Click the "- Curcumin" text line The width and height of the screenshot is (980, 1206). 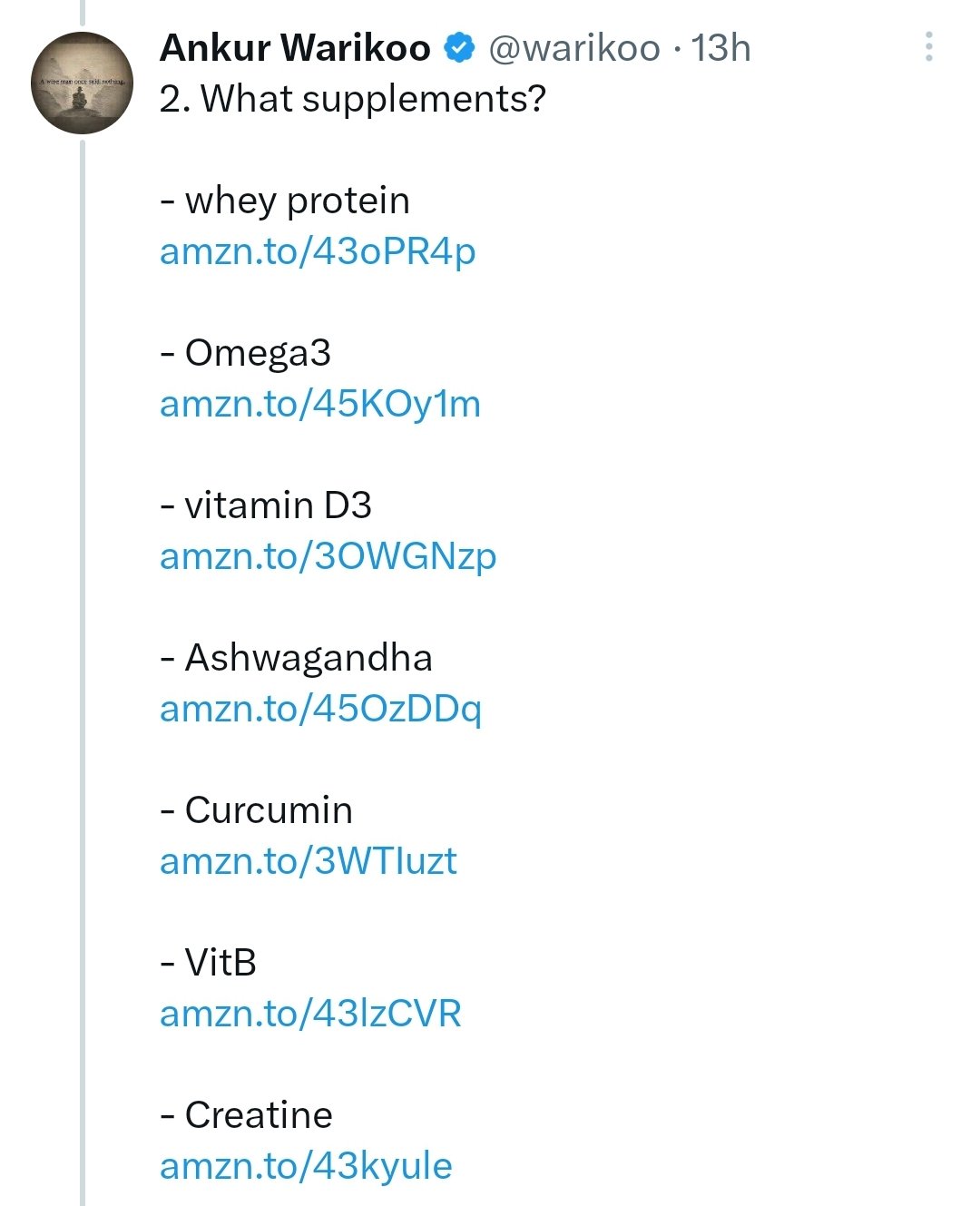256,810
